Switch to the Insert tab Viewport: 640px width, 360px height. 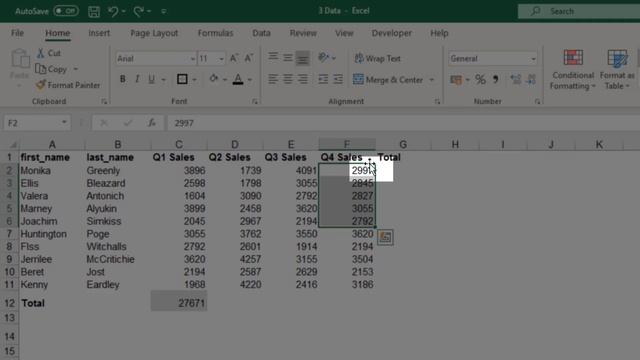click(99, 33)
